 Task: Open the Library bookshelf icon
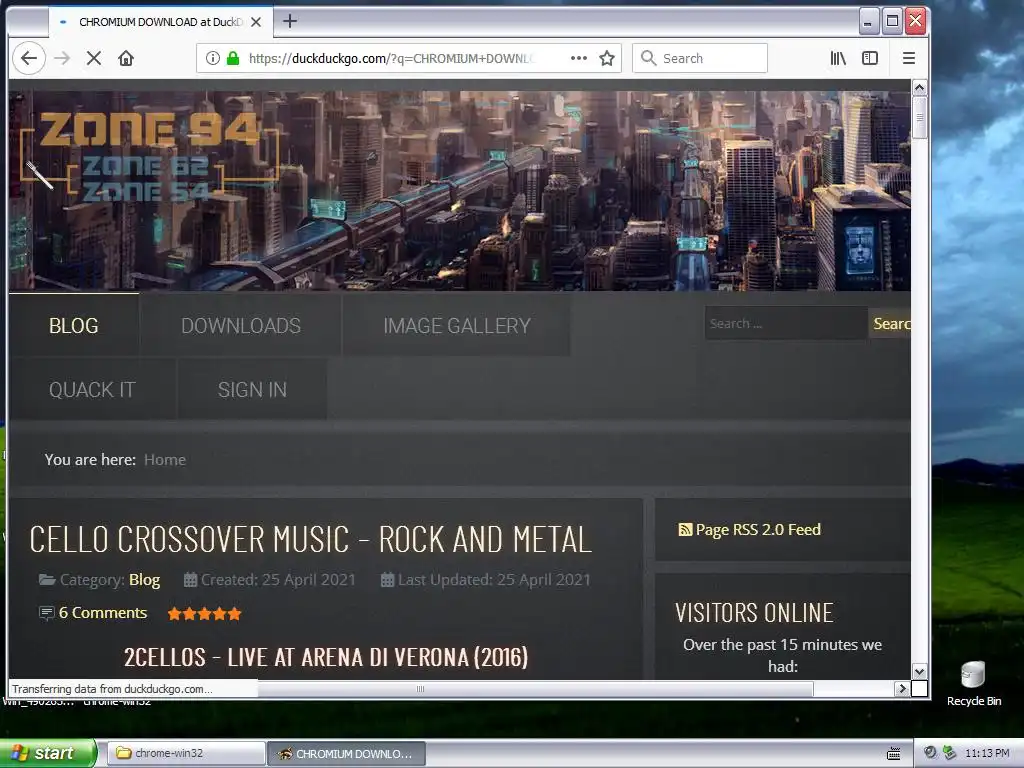[838, 58]
